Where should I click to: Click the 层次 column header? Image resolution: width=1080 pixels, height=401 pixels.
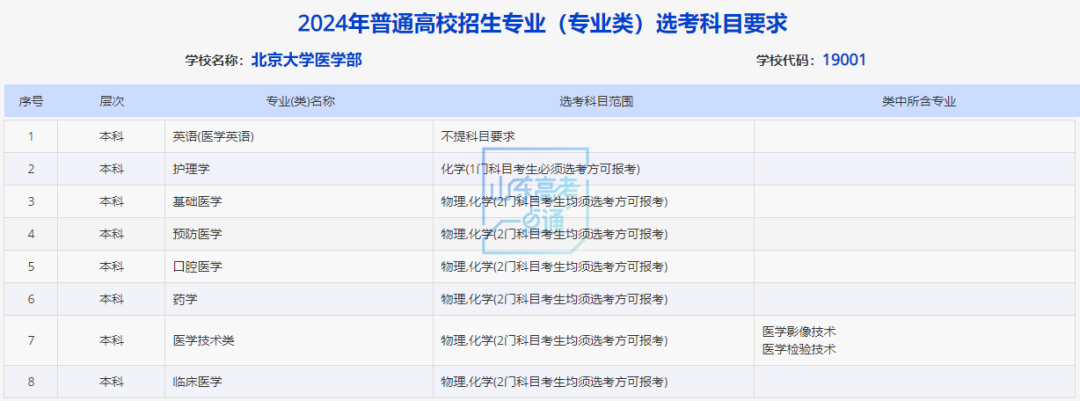pos(112,101)
